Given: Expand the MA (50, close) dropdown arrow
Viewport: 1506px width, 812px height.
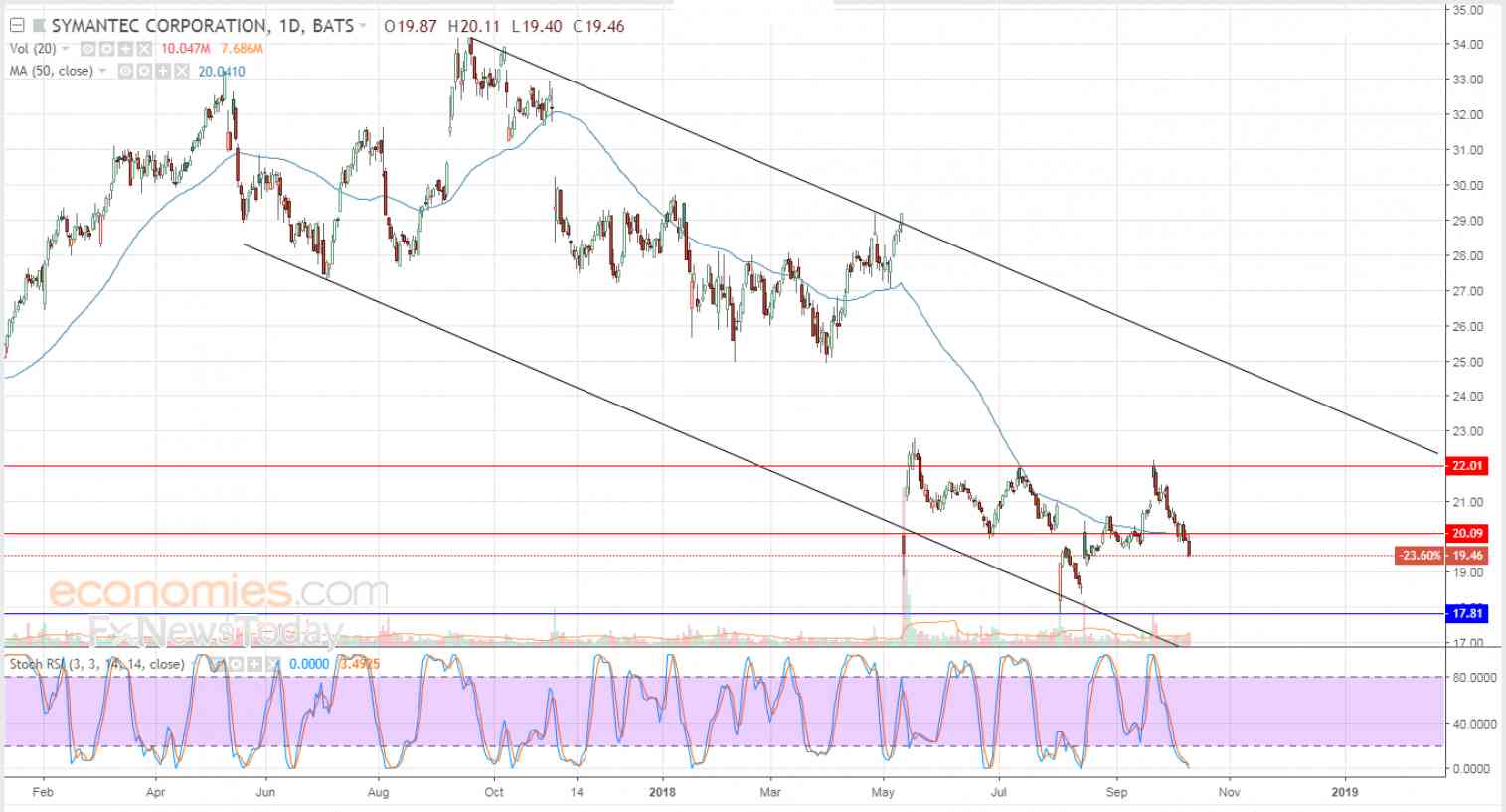Looking at the screenshot, I should pos(102,71).
